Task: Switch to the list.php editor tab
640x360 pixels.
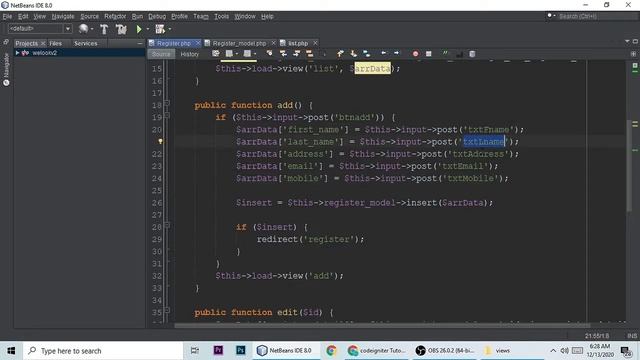Action: tap(298, 43)
